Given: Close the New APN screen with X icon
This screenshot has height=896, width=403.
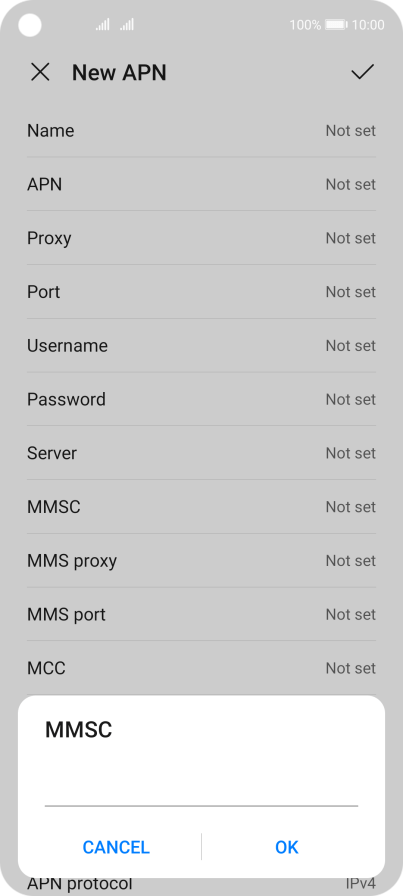Looking at the screenshot, I should coord(40,73).
